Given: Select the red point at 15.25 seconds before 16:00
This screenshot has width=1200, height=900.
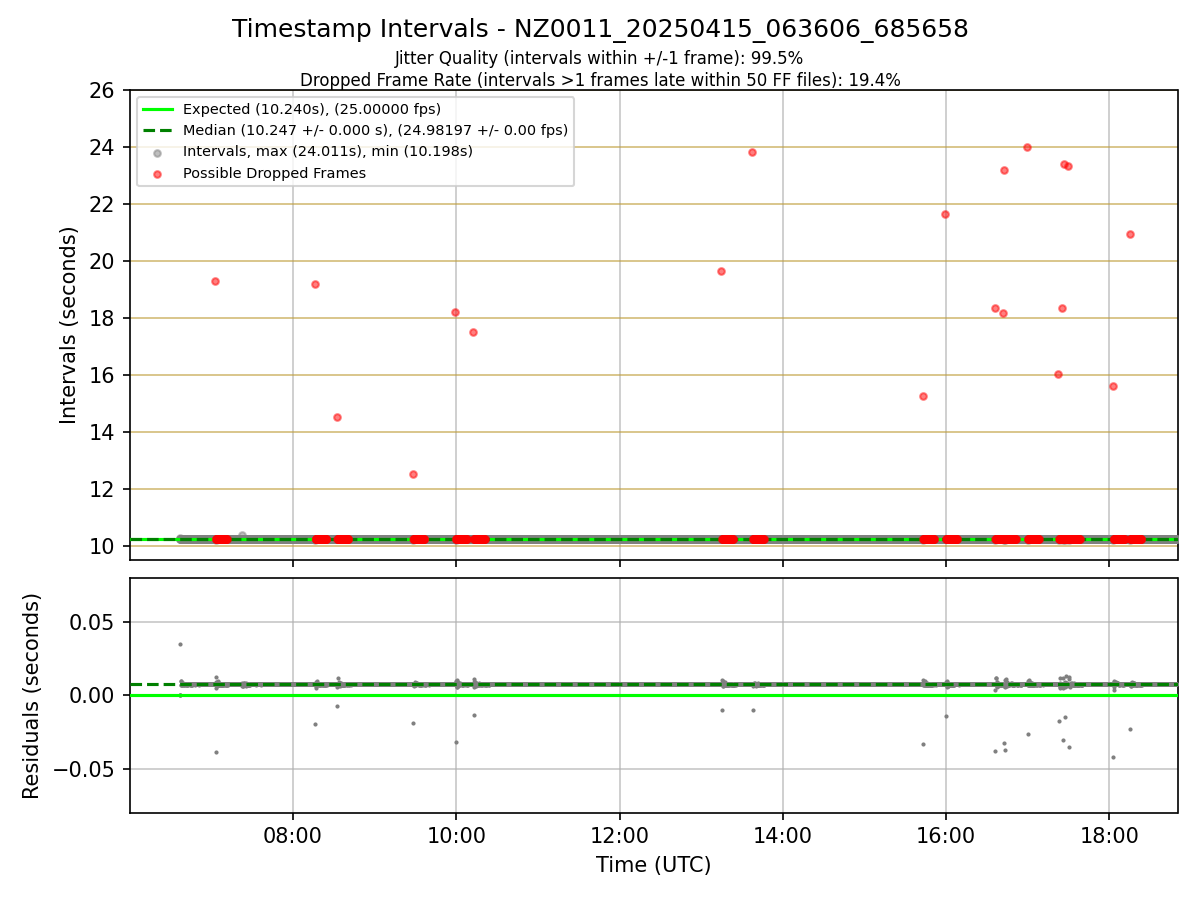Looking at the screenshot, I should [923, 396].
